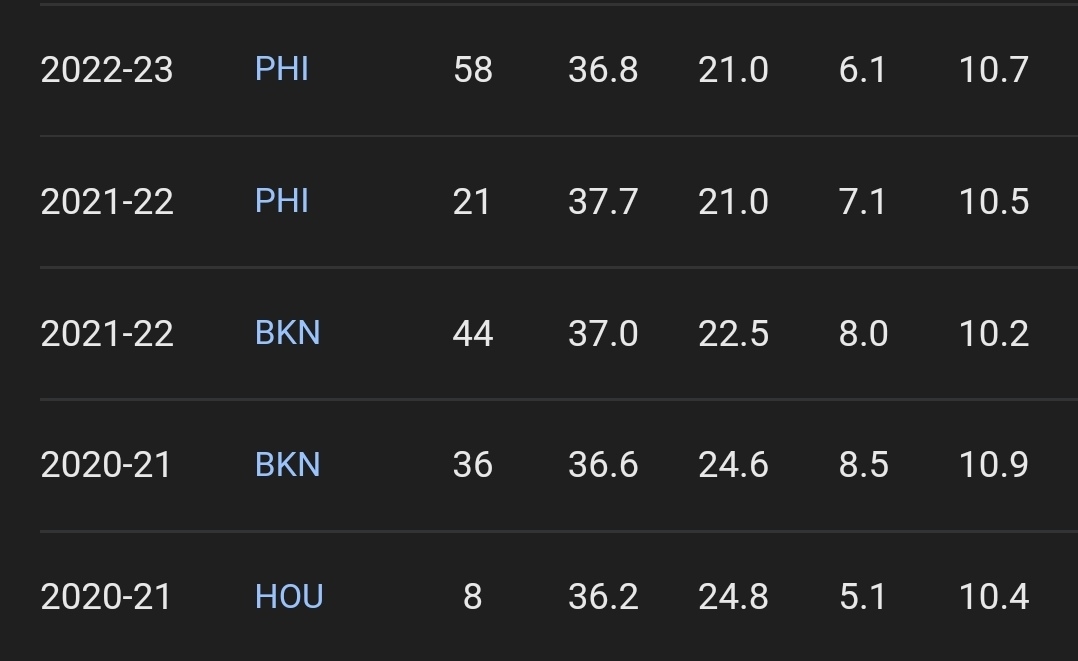Click the 44 games value
This screenshot has width=1078, height=661.
(473, 334)
